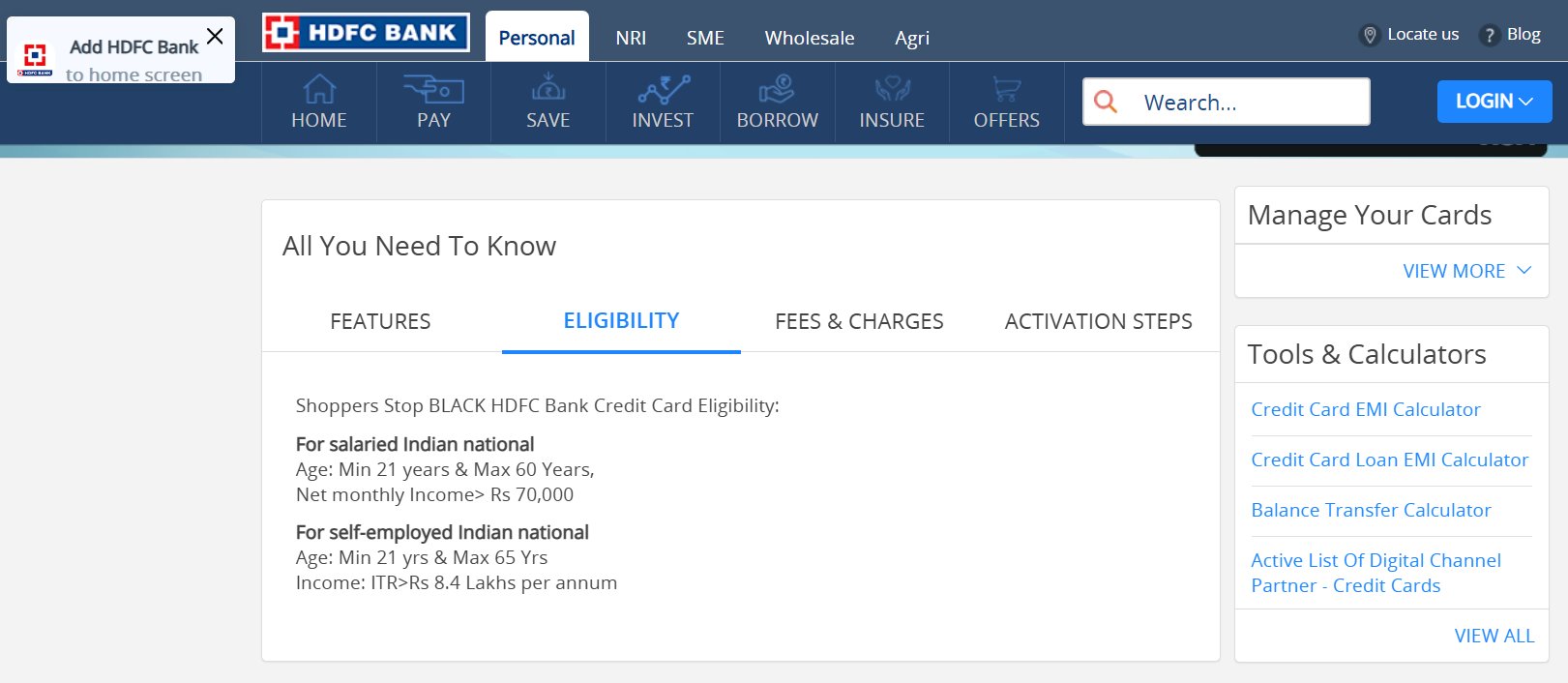This screenshot has width=1568, height=683.
Task: Open the Balance Transfer Calculator link
Action: (x=1371, y=510)
